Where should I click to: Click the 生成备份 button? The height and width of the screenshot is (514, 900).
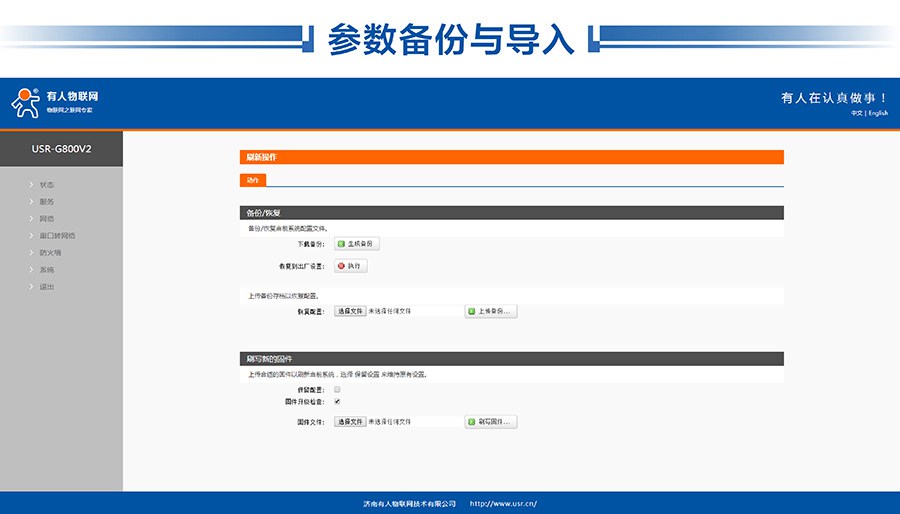point(356,244)
